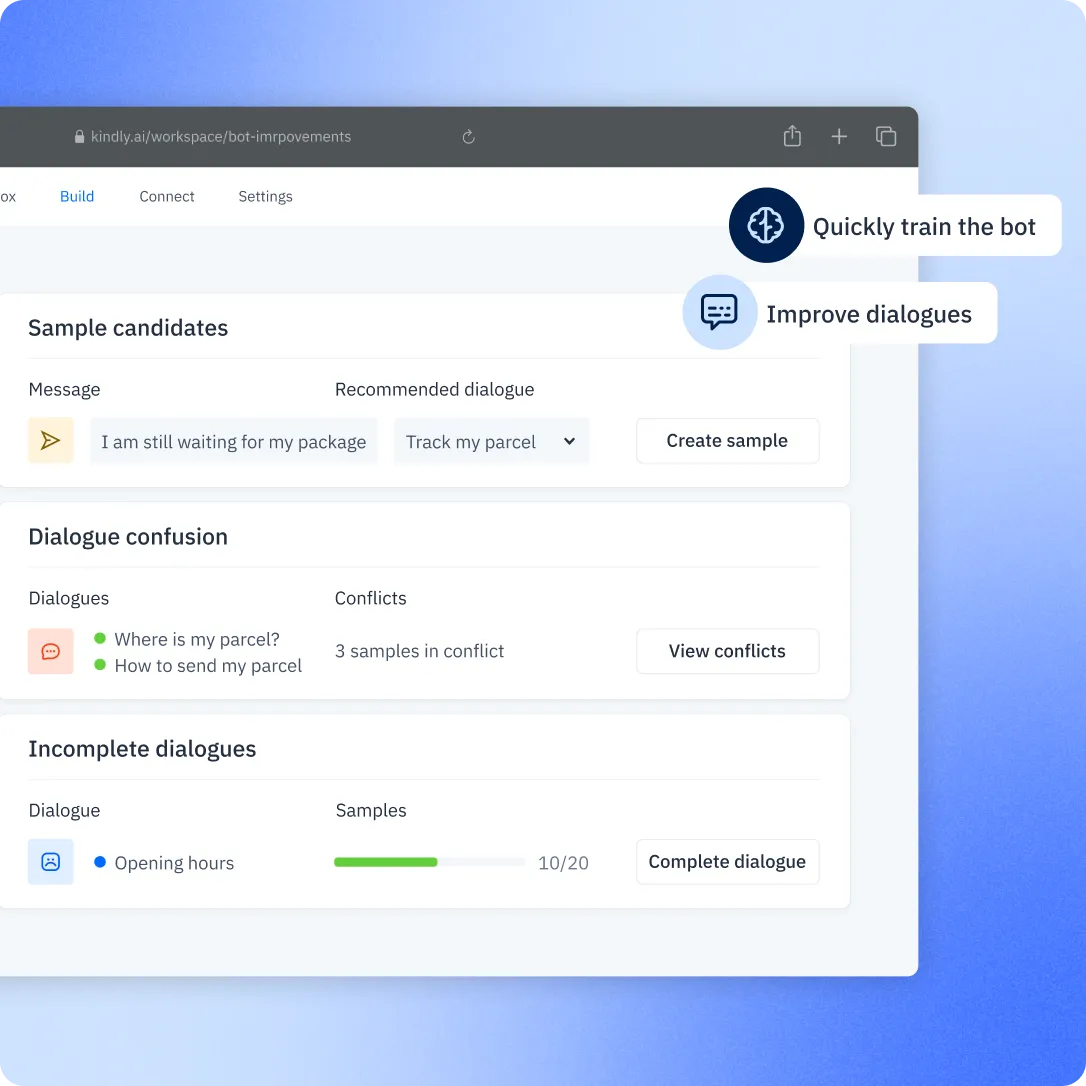Click the padlock icon in the address bar
Screen dimensions: 1086x1086
click(79, 136)
